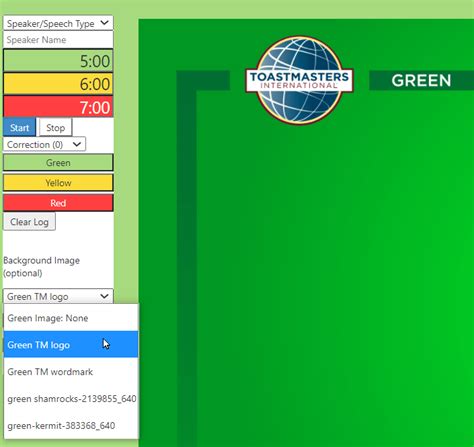Click the Yellow signal color button
The image size is (474, 447).
point(58,183)
